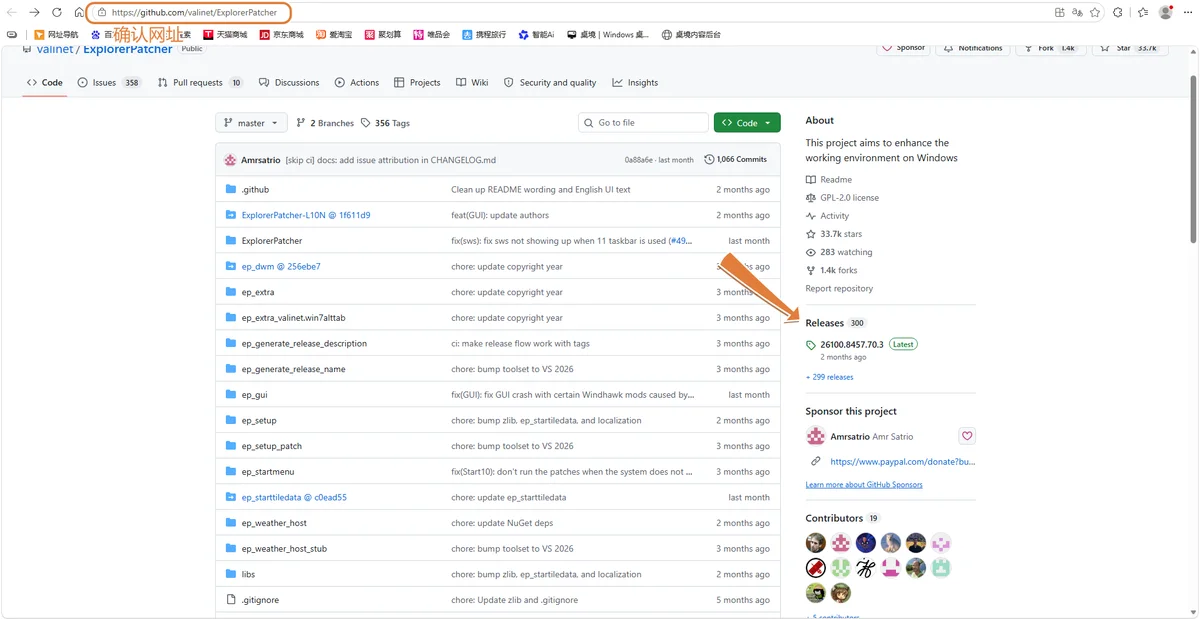This screenshot has height=619, width=1200.
Task: Switch to the Actions tab
Action: click(x=357, y=83)
